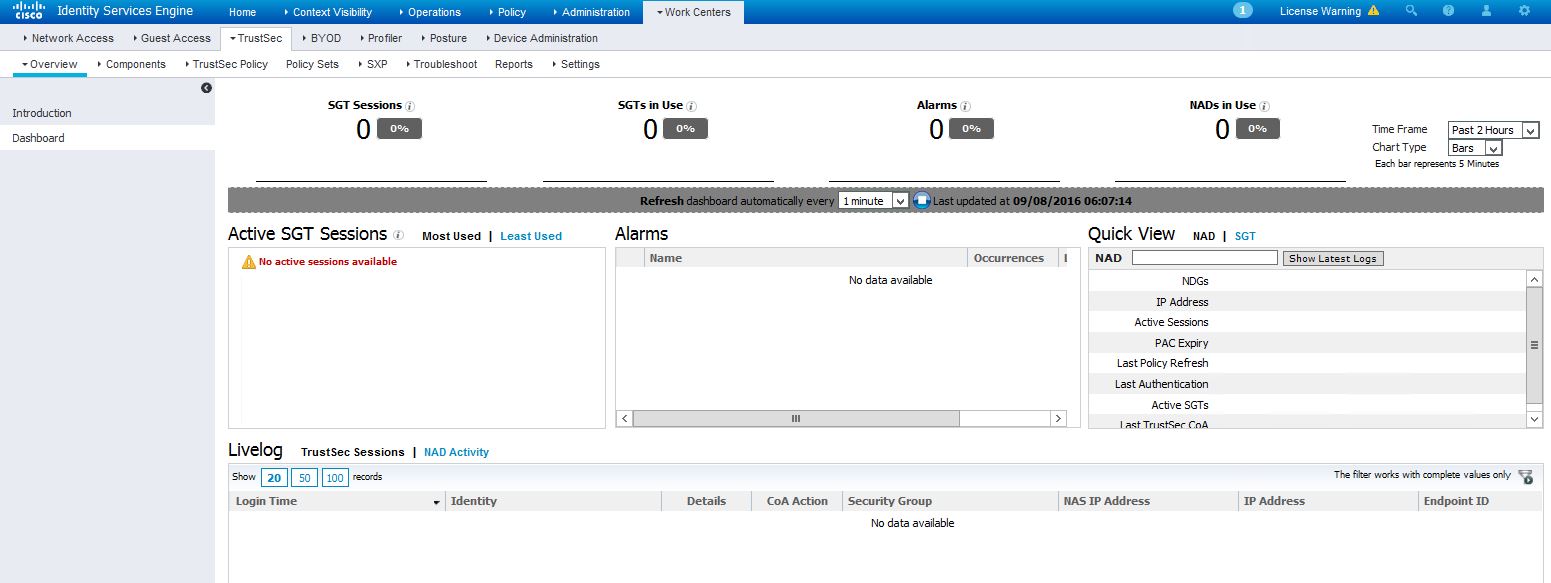The width and height of the screenshot is (1551, 583).
Task: Click info icon next to NADs in Use
Action: [x=1265, y=106]
